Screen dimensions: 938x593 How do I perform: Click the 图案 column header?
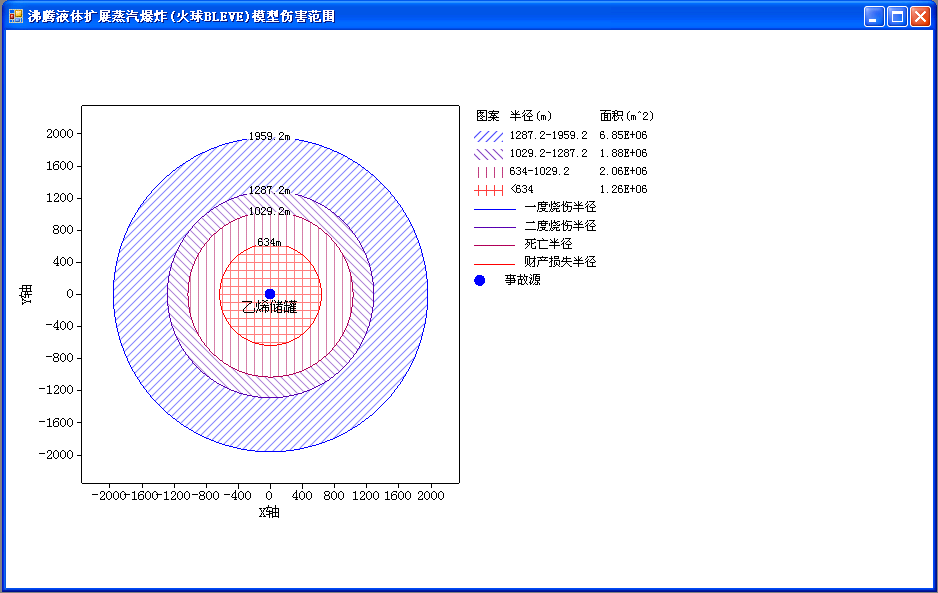(488, 115)
